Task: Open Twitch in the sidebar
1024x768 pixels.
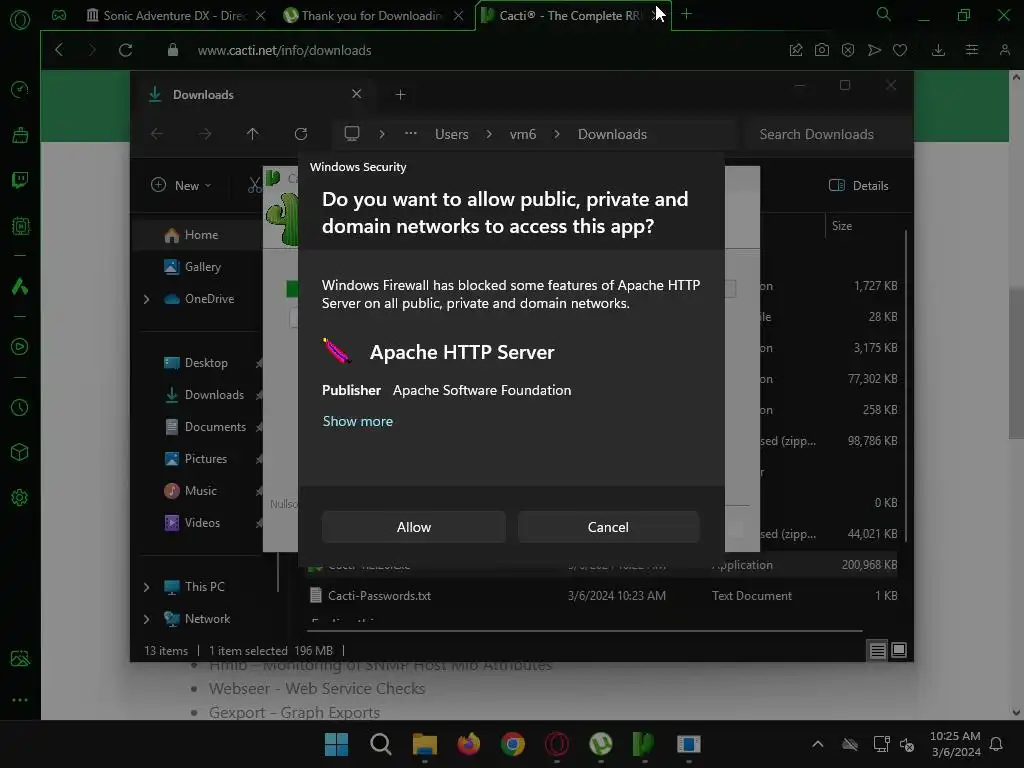Action: [20, 180]
